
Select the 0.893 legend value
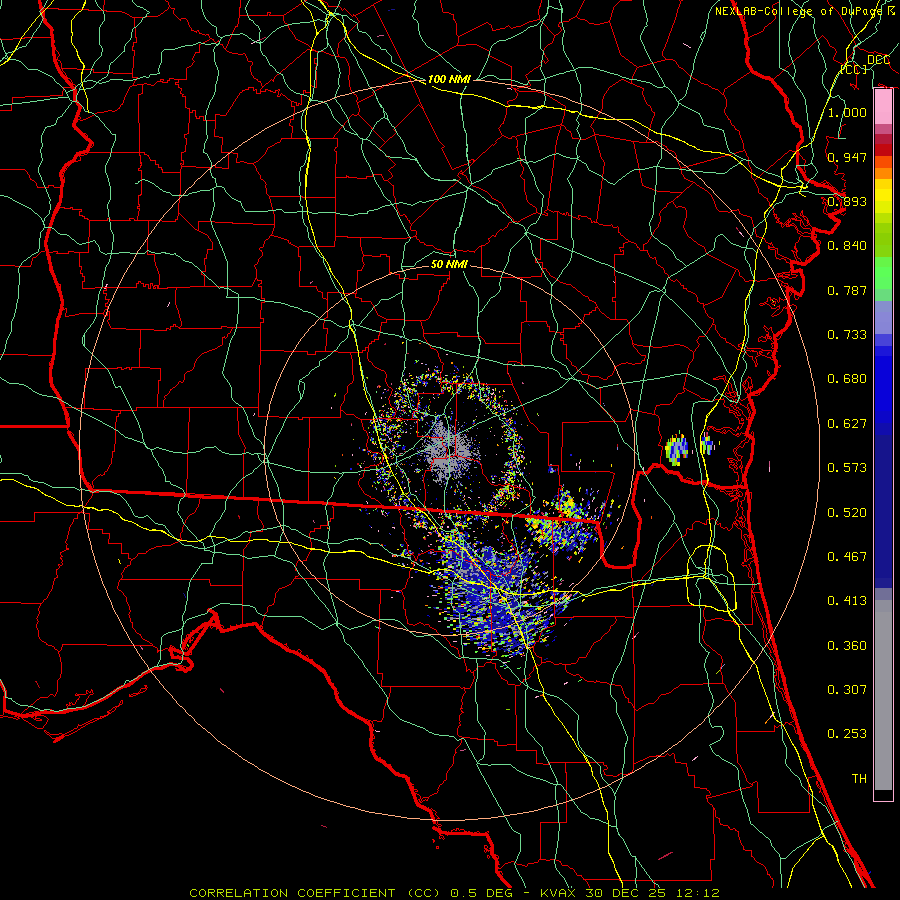coord(847,201)
